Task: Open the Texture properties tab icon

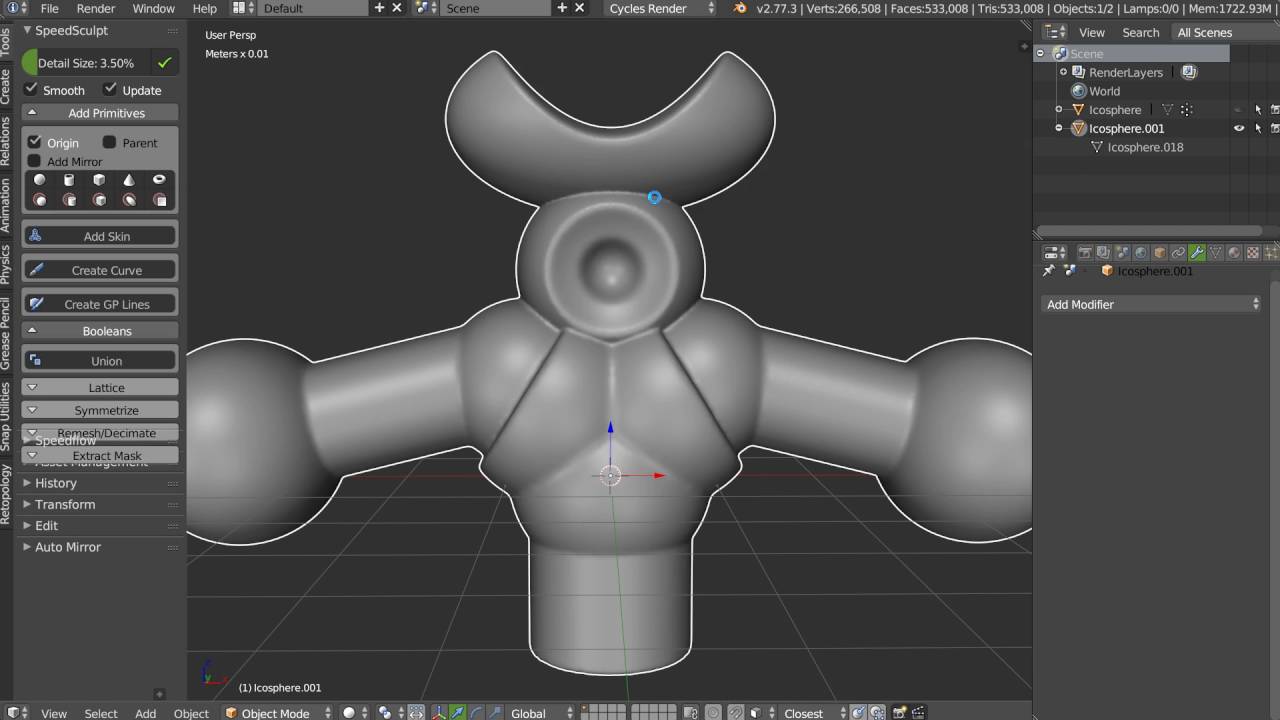Action: coord(1253,253)
